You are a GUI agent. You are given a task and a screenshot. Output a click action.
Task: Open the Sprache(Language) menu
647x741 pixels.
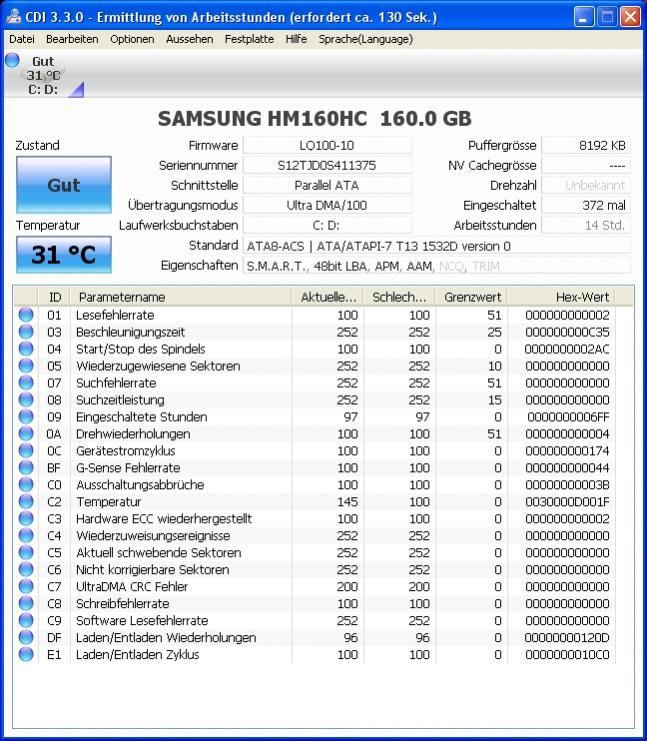(365, 39)
